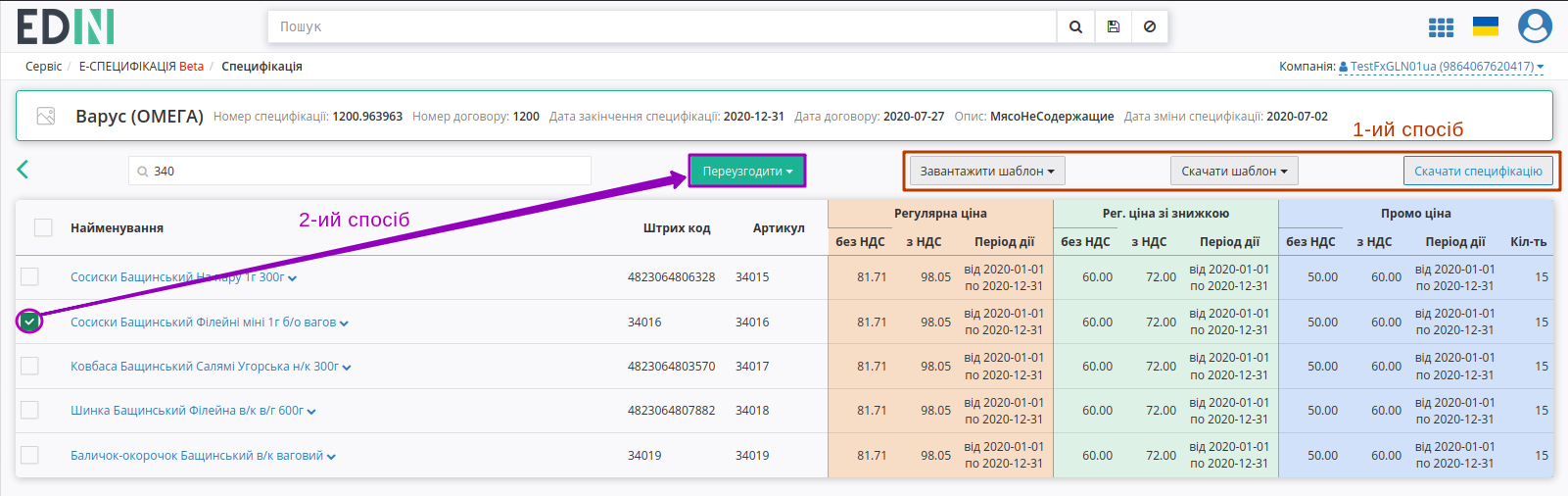Open the Скачати шаблон dropdown

tap(1234, 171)
